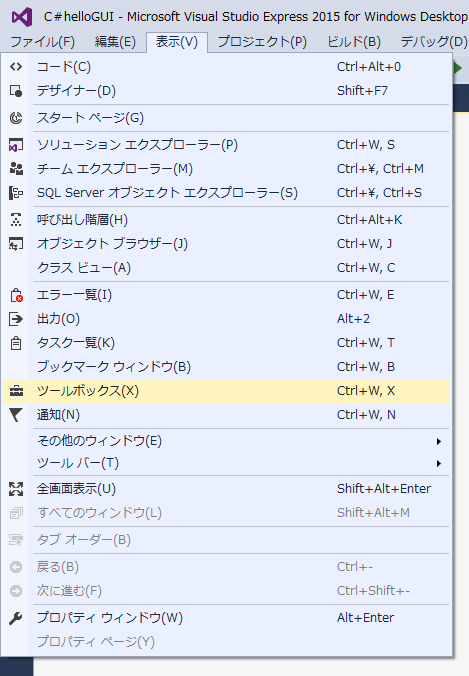Select クラス ビュー(A) menu entry

pos(226,268)
